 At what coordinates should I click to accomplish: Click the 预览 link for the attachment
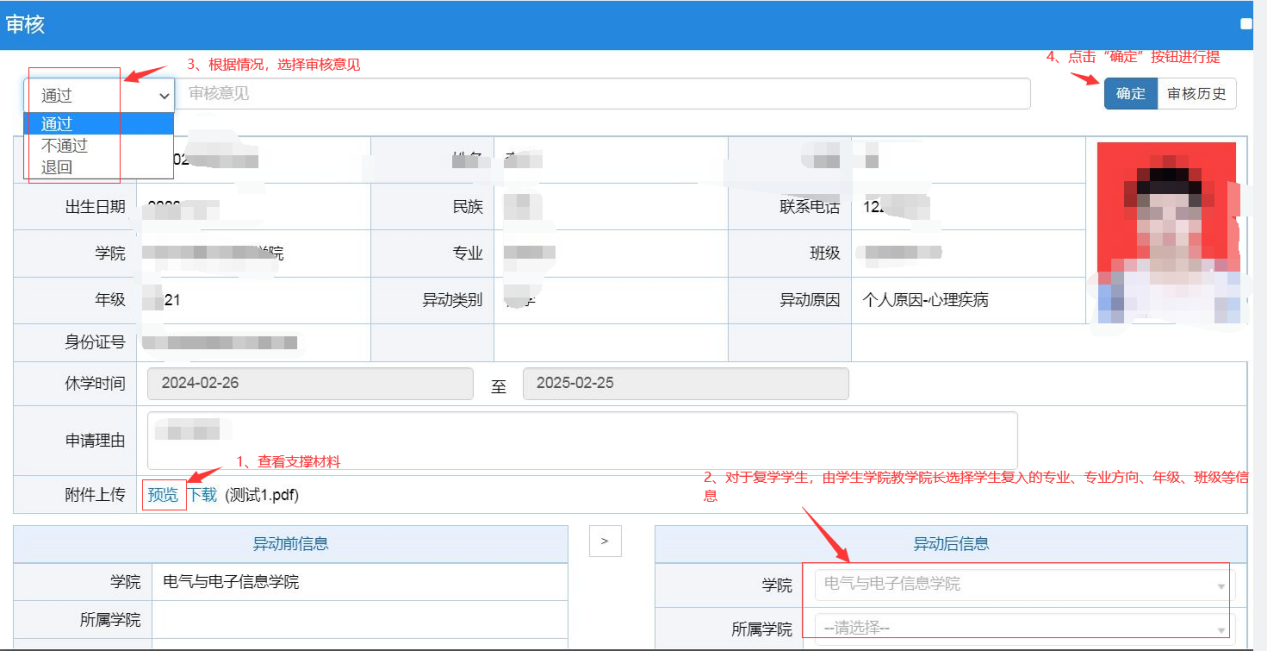[163, 495]
